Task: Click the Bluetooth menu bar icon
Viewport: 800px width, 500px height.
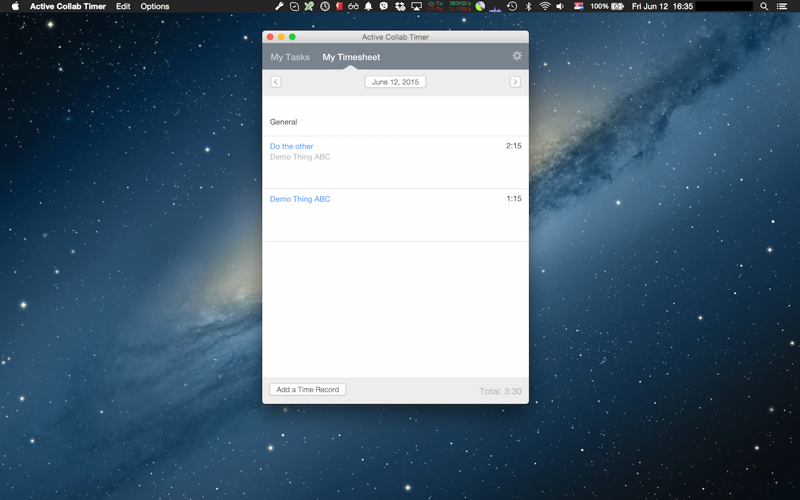Action: pos(529,6)
